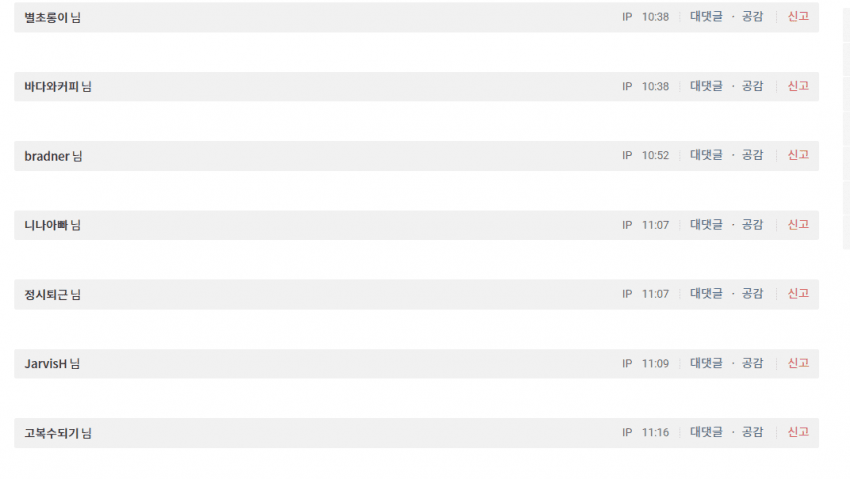
Task: Report 정시퇴근's comment via 신고
Action: click(798, 294)
